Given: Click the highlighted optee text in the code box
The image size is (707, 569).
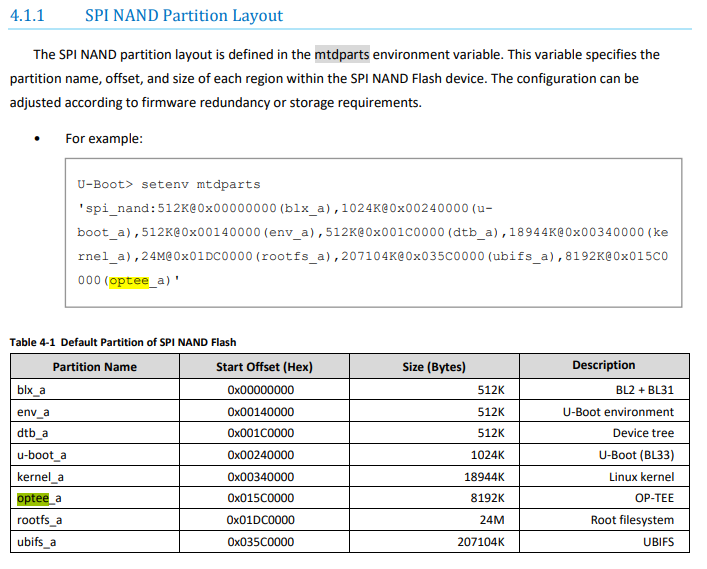Looking at the screenshot, I should coord(128,281).
